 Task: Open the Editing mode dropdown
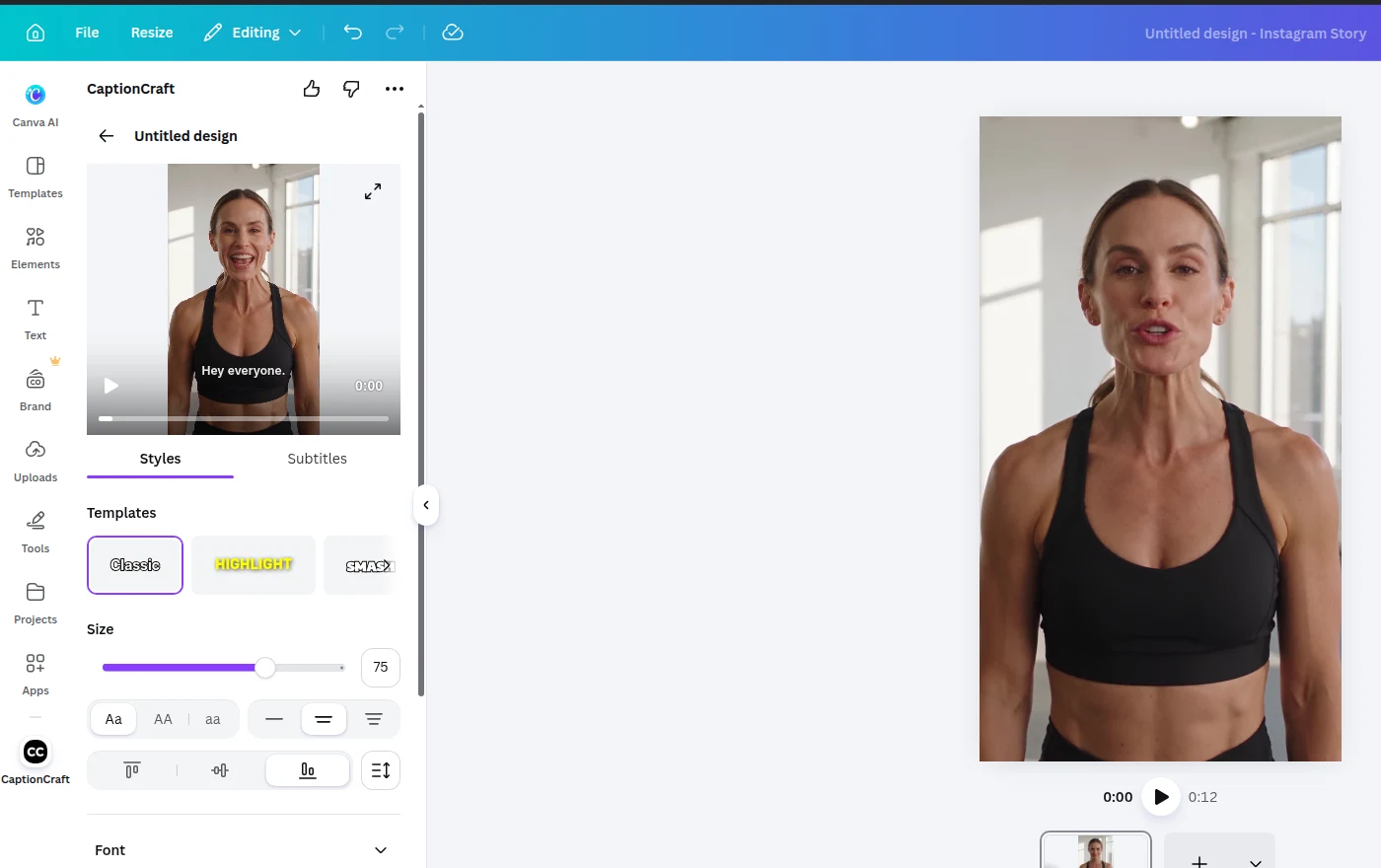click(x=252, y=33)
